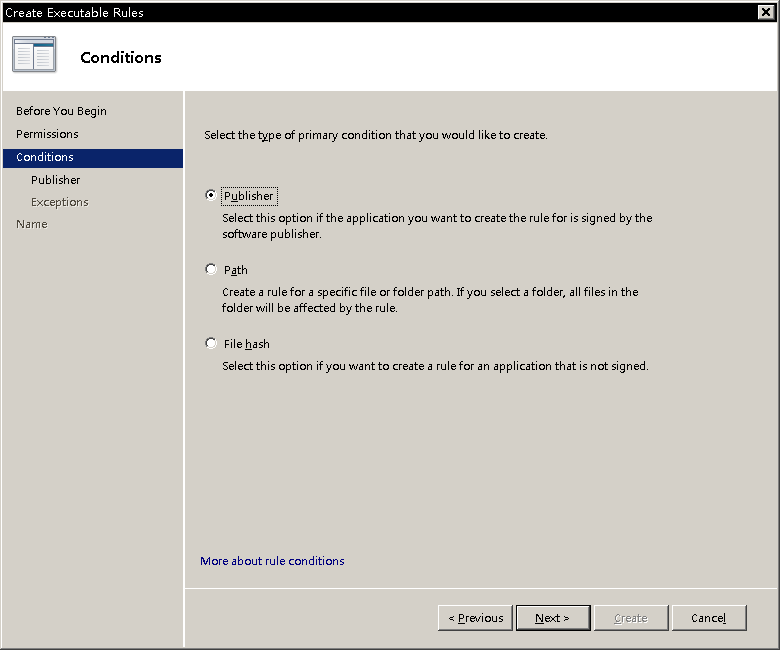Click the grayed-out Create button
Screen dimensions: 780x650
click(x=631, y=618)
